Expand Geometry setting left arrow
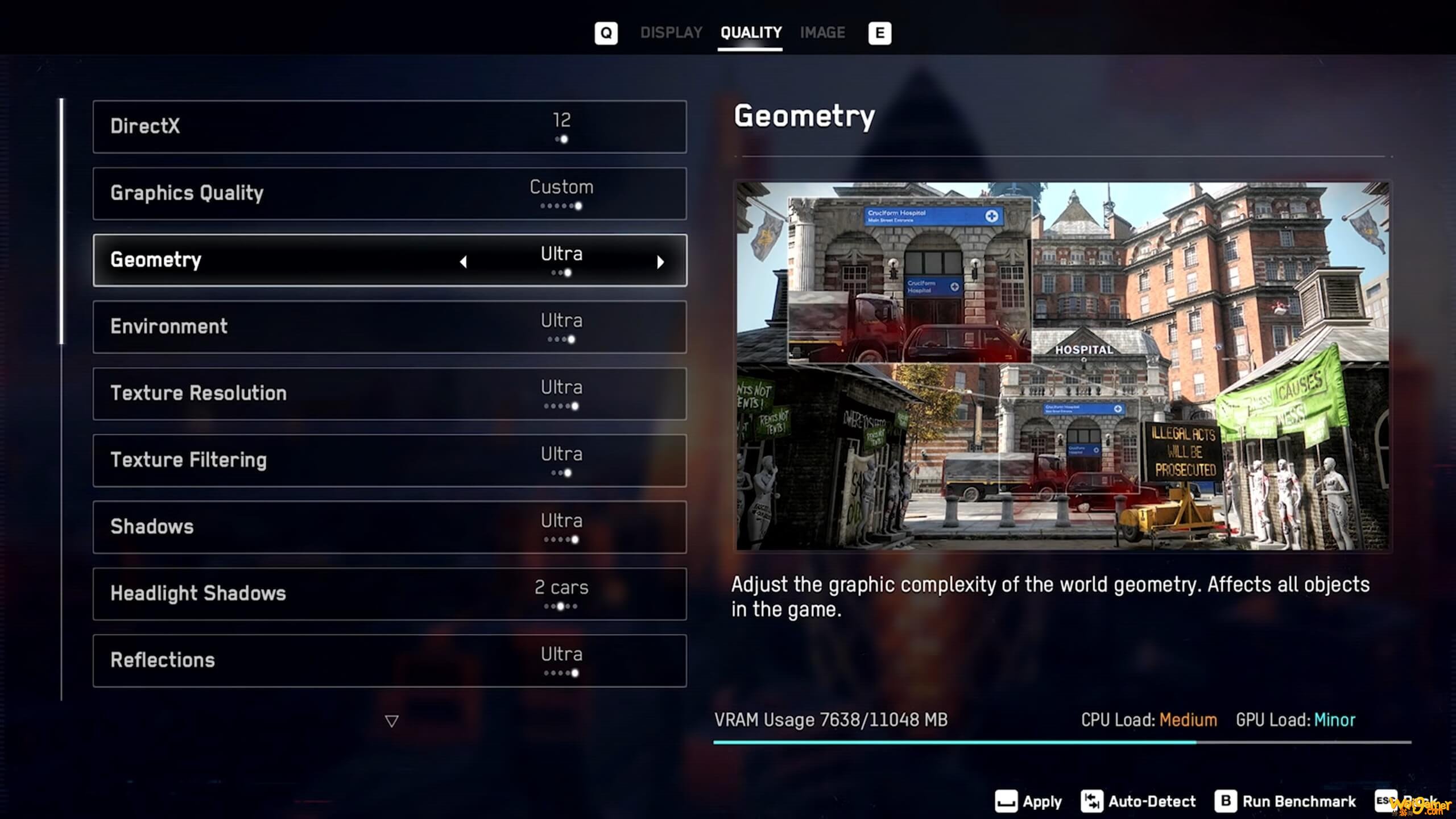 coord(464,260)
